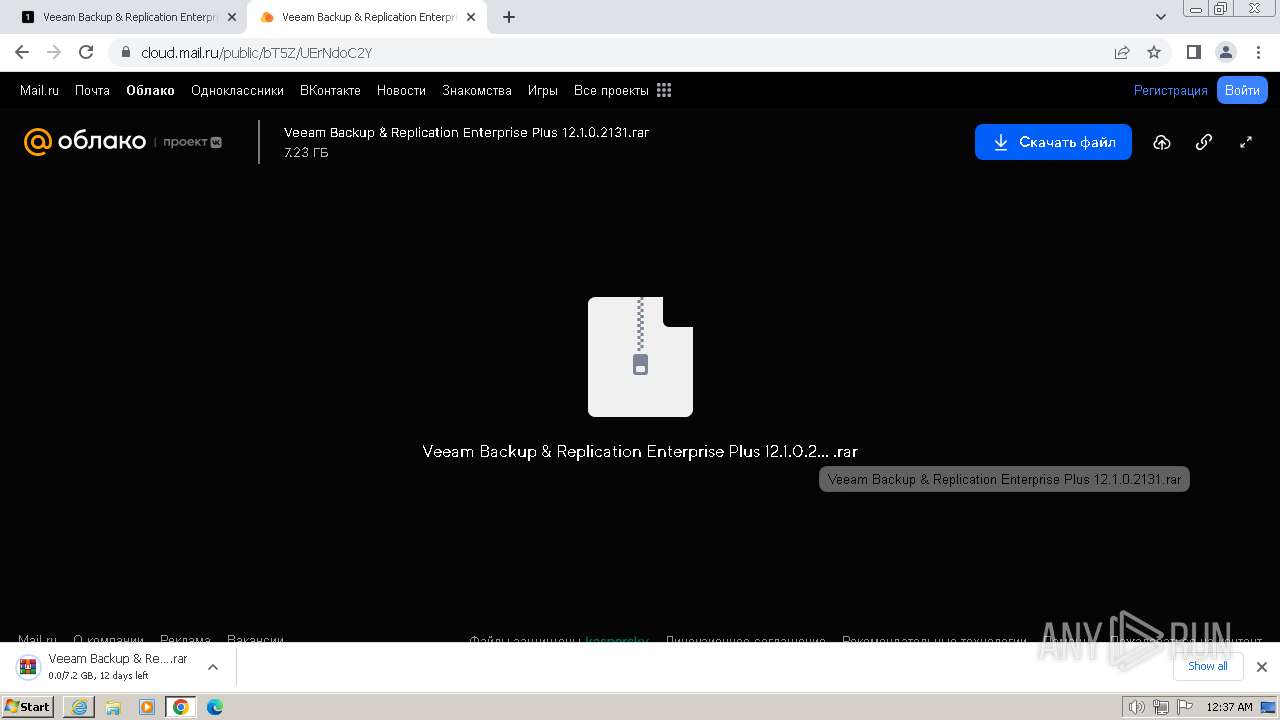Open Почта in the top menu

tap(92, 90)
